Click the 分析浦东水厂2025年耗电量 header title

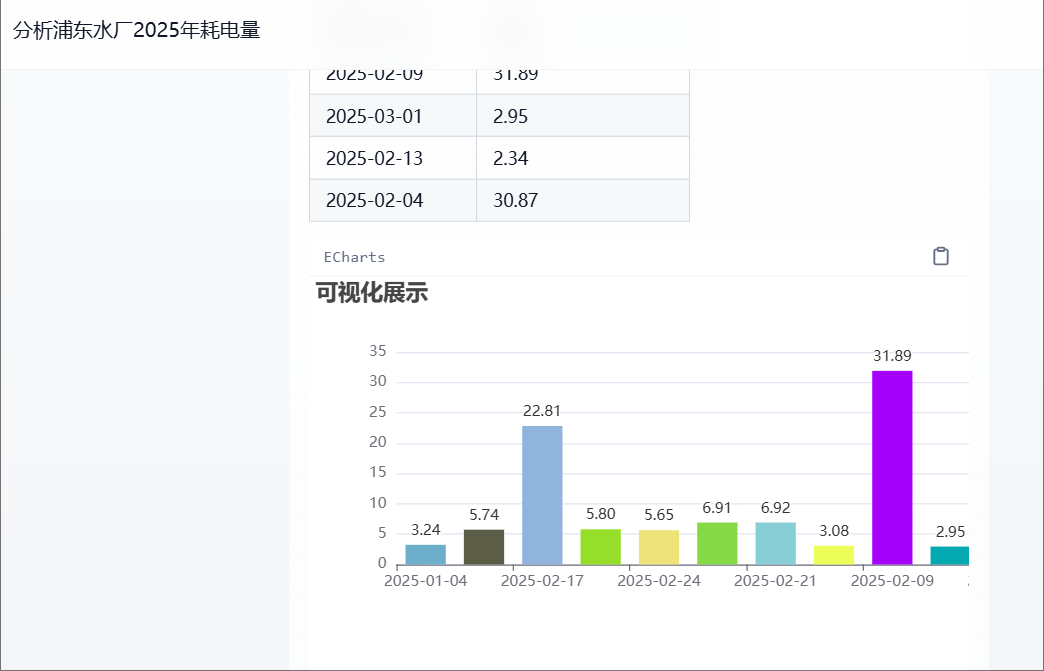[x=137, y=31]
